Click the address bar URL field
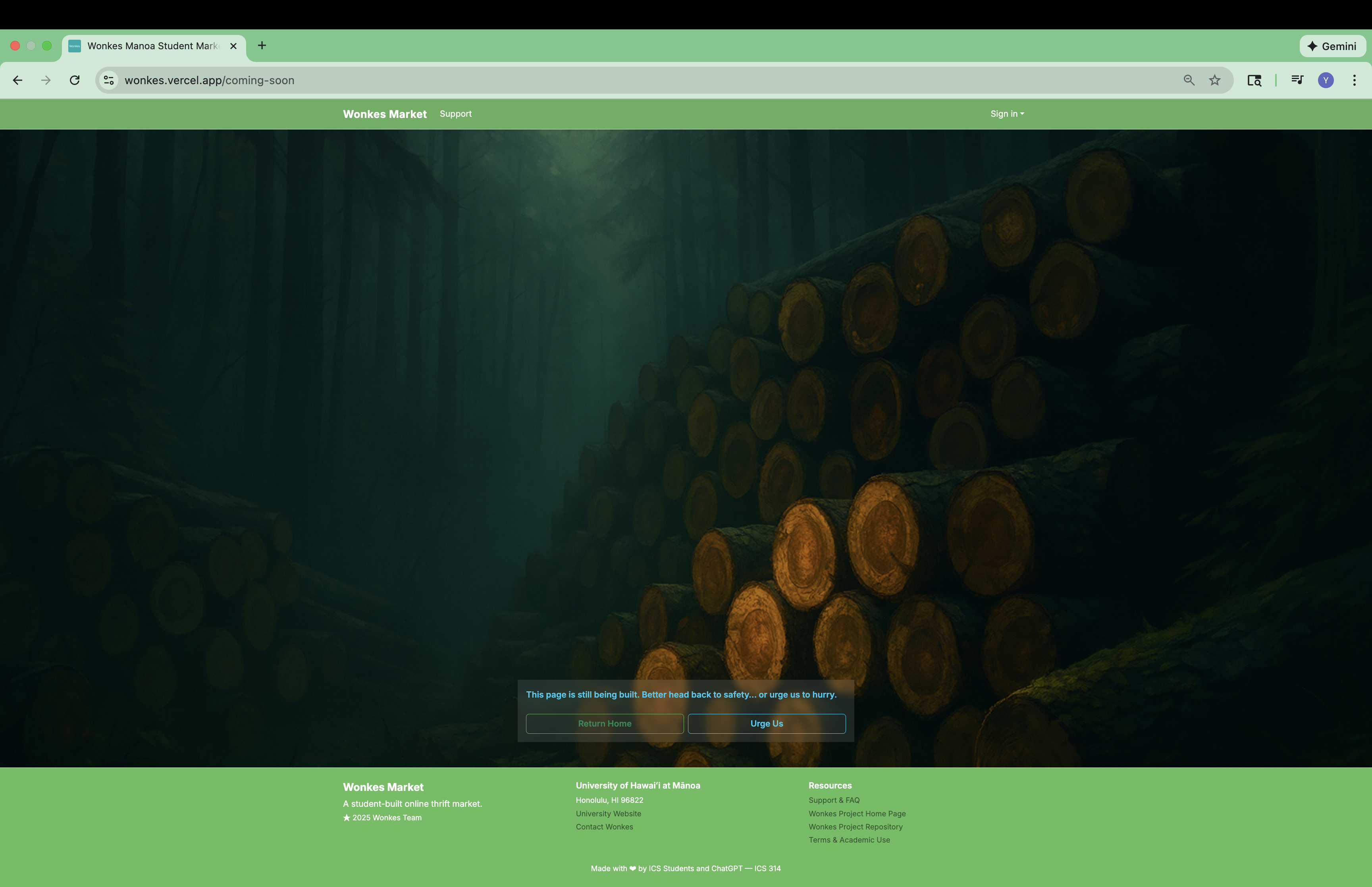Screen dimensions: 1372x887 pos(633,80)
